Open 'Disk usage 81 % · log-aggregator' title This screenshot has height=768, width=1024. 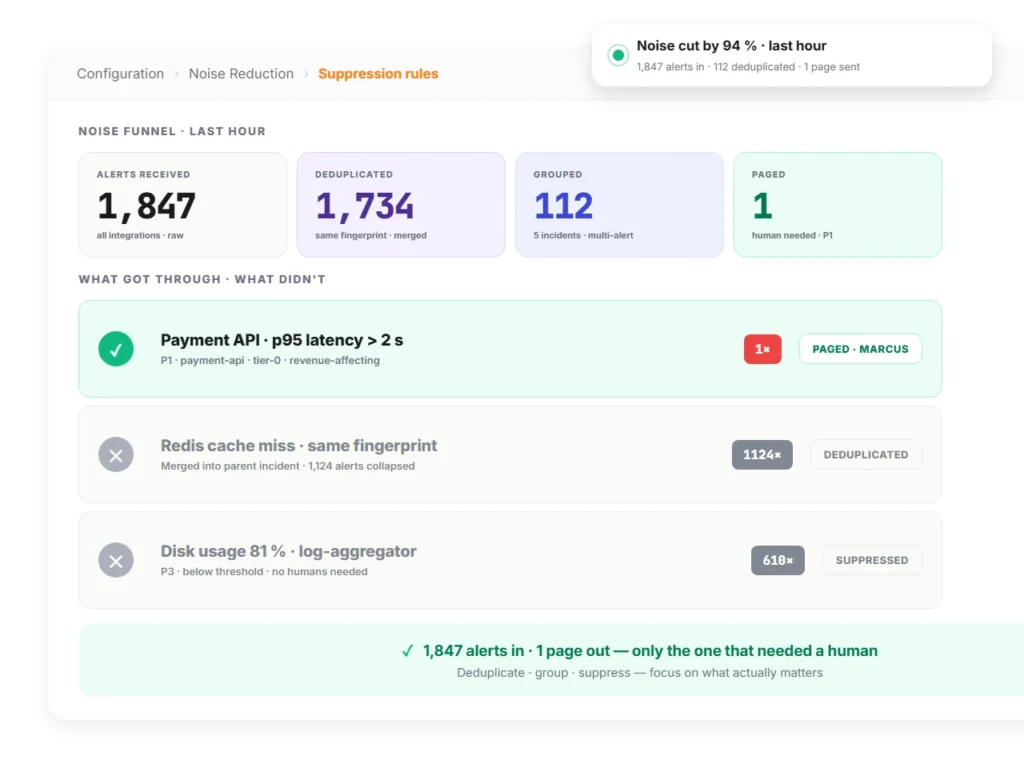coord(288,551)
